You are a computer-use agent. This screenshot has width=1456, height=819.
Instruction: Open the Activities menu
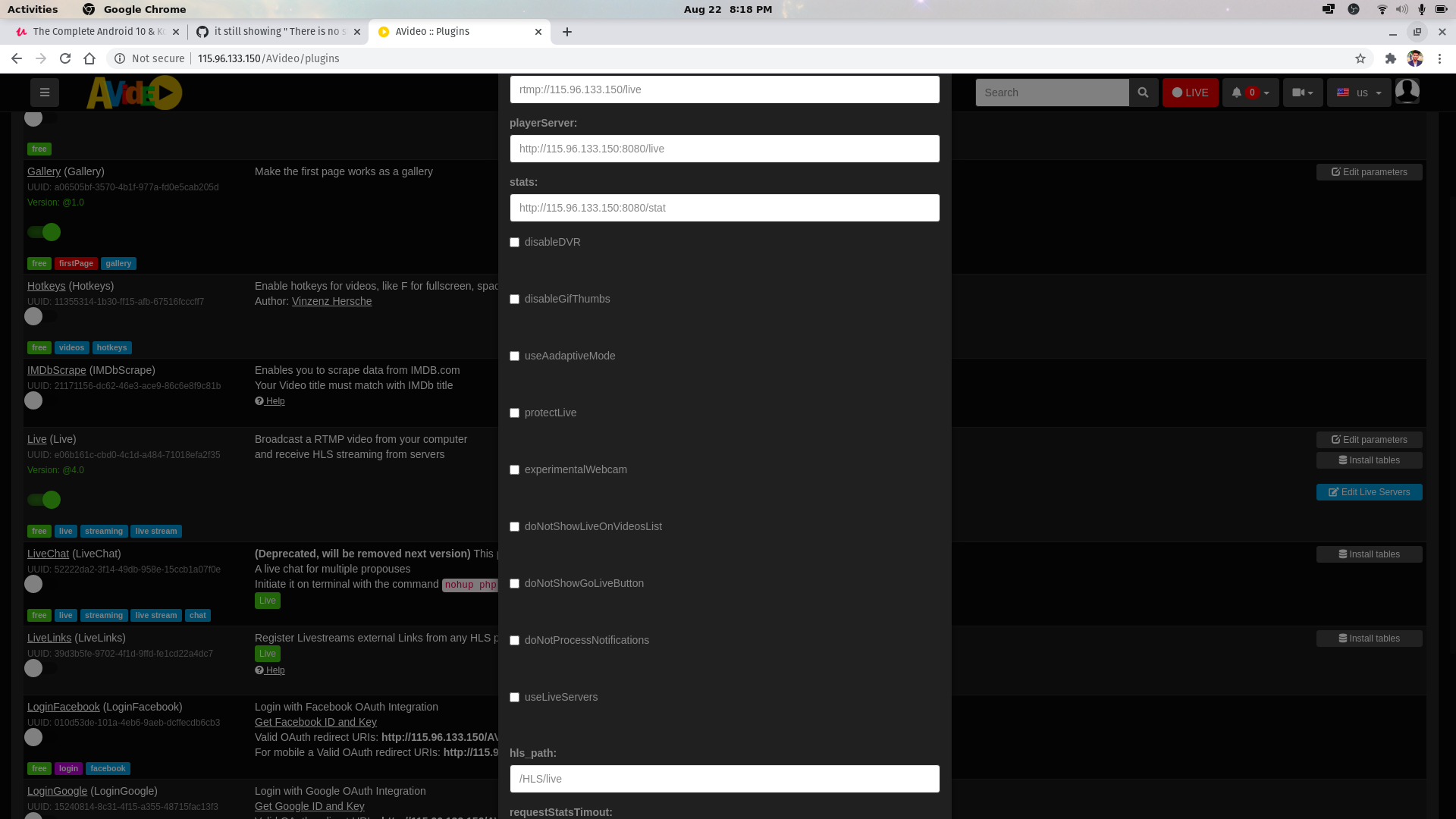[x=33, y=9]
